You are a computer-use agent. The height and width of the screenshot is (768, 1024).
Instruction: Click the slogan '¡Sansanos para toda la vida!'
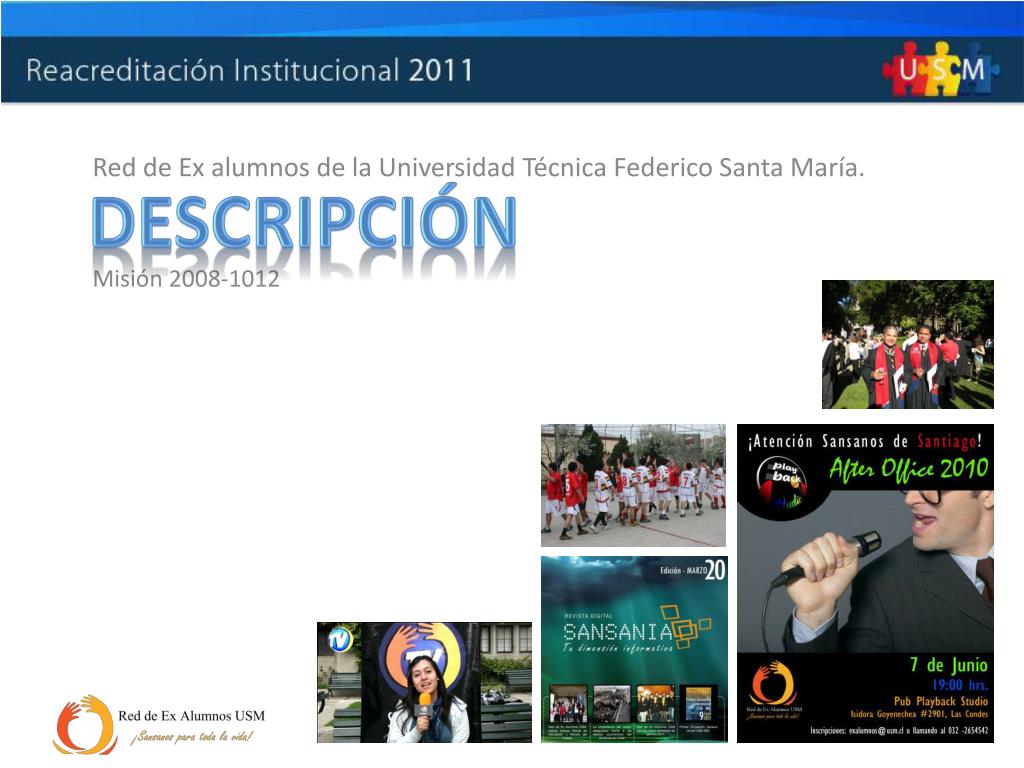coord(192,737)
